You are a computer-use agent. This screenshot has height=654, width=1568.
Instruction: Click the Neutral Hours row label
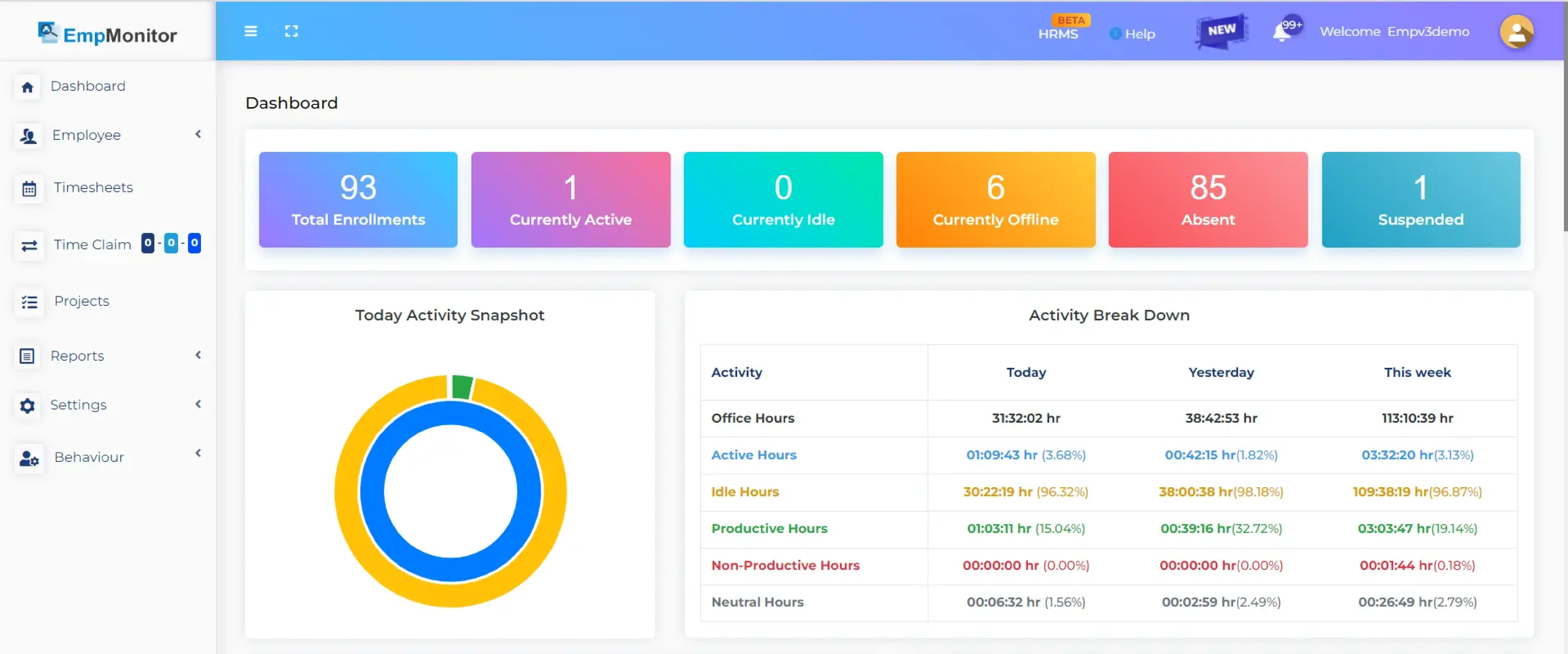click(x=757, y=602)
